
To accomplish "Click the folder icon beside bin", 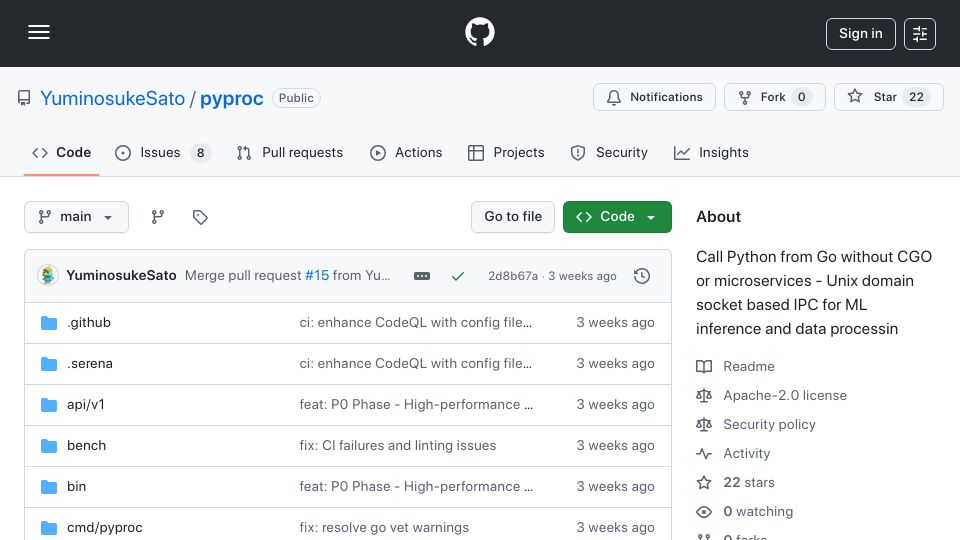I will click(49, 487).
